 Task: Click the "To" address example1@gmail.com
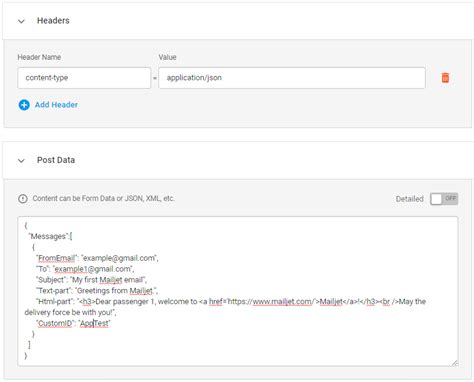click(x=93, y=269)
